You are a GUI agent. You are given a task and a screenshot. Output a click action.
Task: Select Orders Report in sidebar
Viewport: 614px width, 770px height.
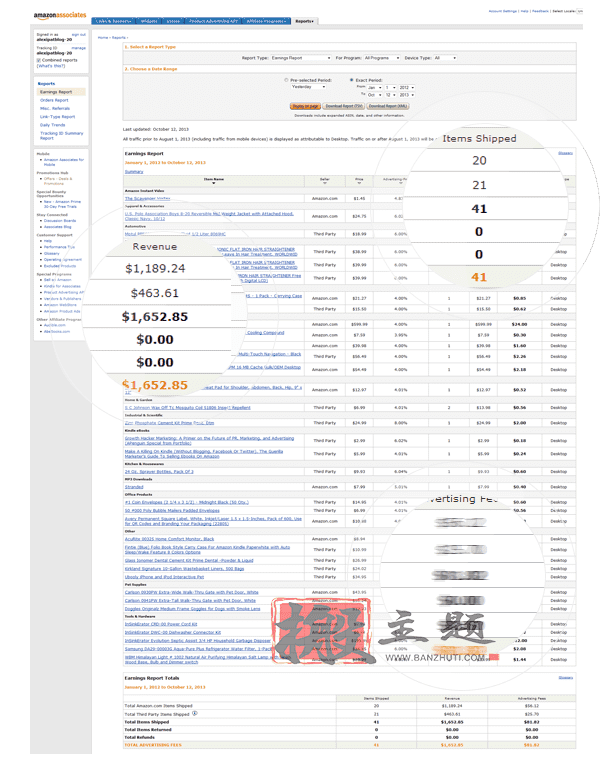[x=54, y=100]
